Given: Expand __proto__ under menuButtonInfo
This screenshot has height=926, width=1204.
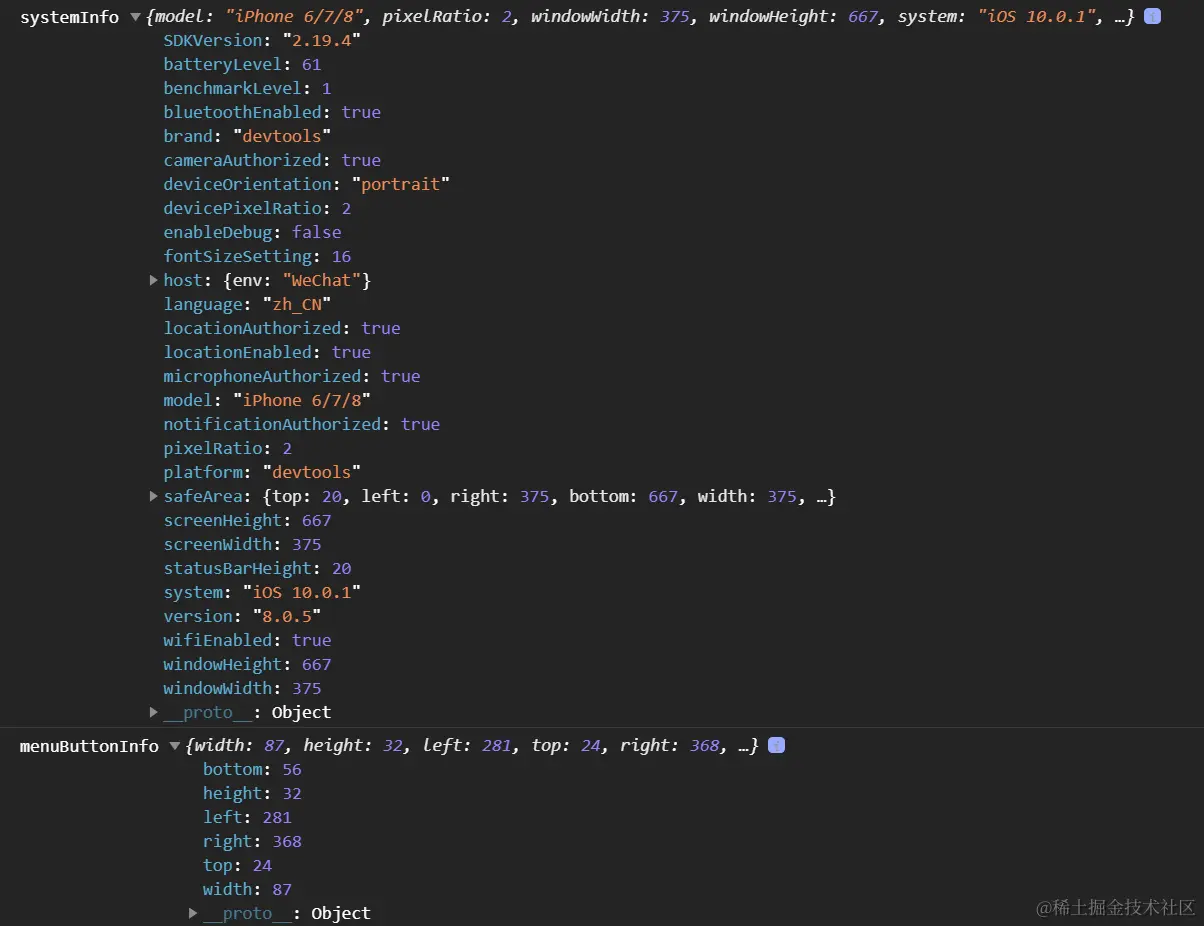Looking at the screenshot, I should pyautogui.click(x=193, y=913).
